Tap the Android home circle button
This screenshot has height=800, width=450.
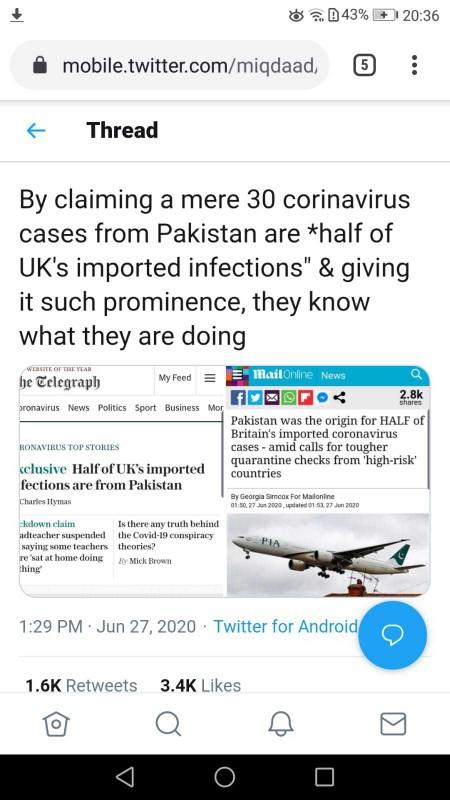tap(224, 777)
